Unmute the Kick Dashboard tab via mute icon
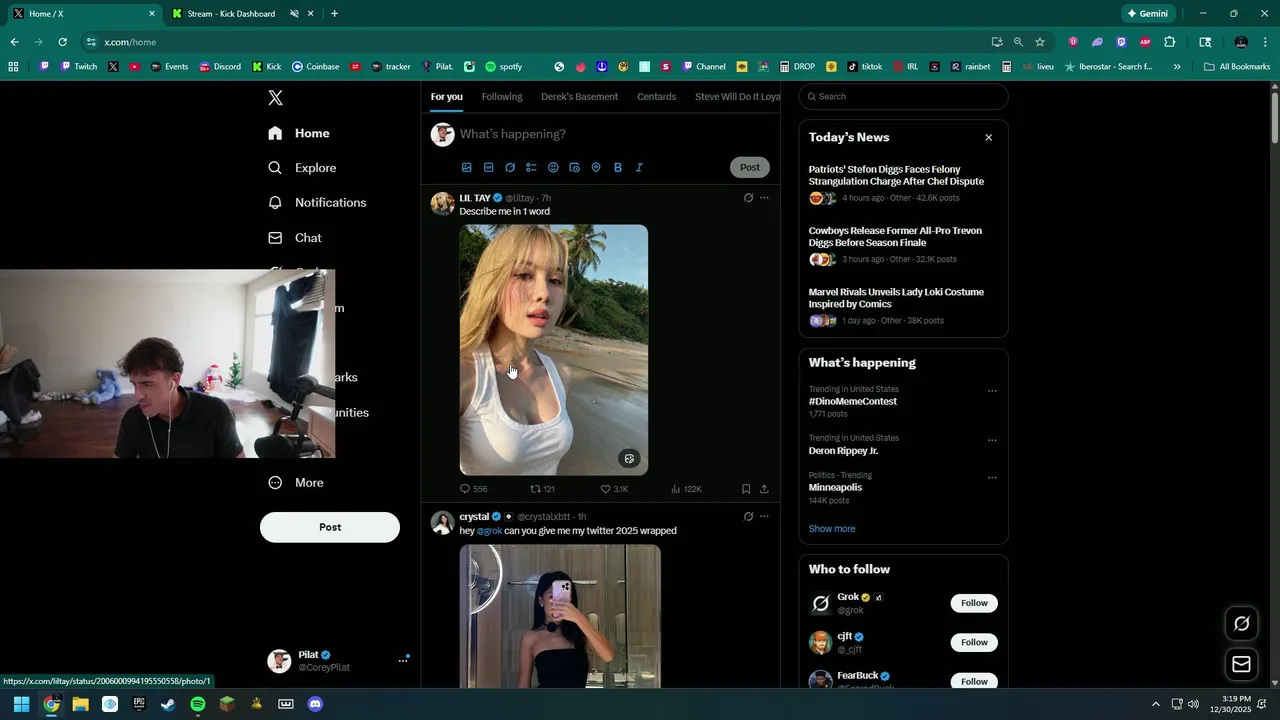The height and width of the screenshot is (720, 1280). click(x=294, y=14)
